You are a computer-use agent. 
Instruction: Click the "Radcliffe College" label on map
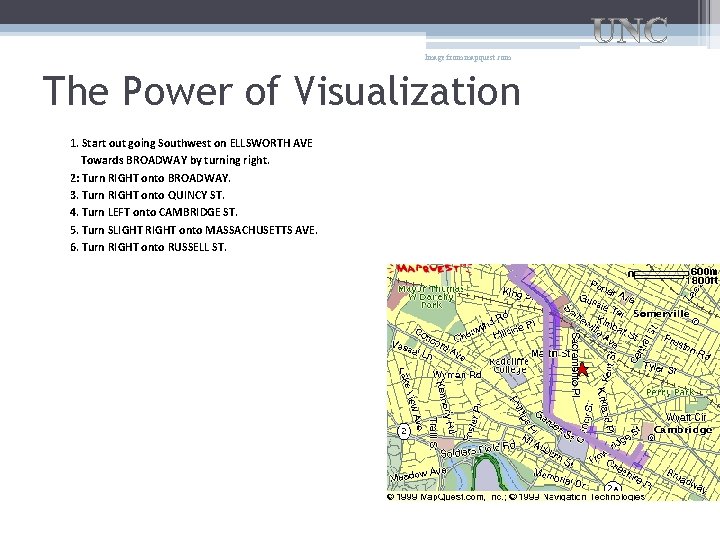[x=508, y=366]
